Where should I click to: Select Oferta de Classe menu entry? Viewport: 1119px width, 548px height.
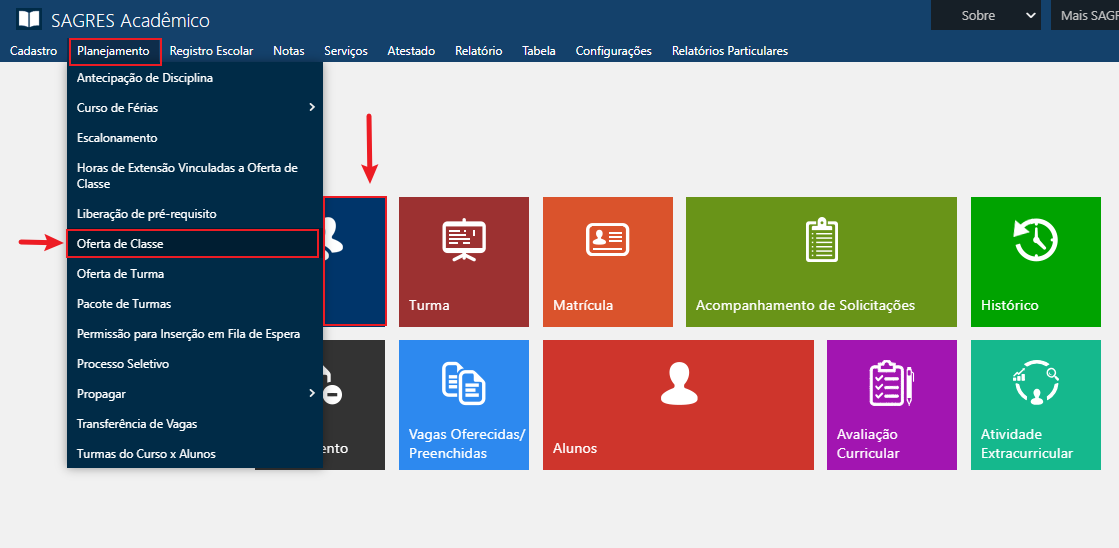[120, 244]
